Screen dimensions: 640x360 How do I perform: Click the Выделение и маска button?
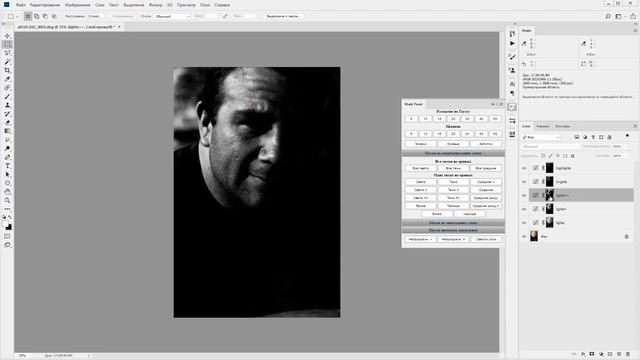(x=283, y=16)
